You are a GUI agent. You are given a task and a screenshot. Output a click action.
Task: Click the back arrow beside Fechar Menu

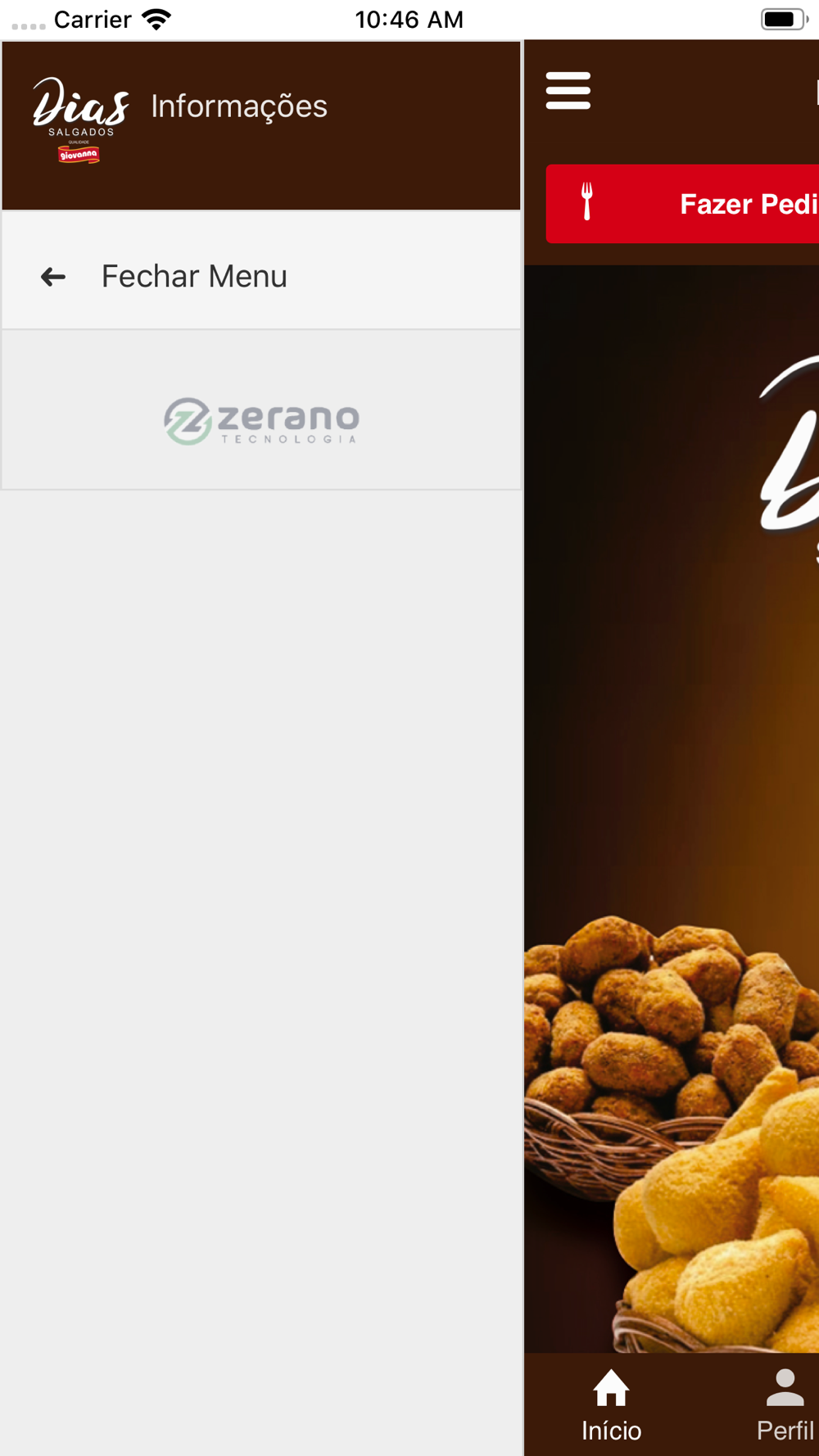click(x=53, y=277)
